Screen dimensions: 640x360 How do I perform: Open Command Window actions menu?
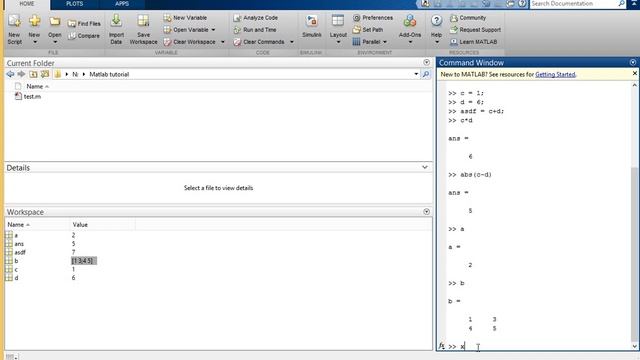[633, 62]
